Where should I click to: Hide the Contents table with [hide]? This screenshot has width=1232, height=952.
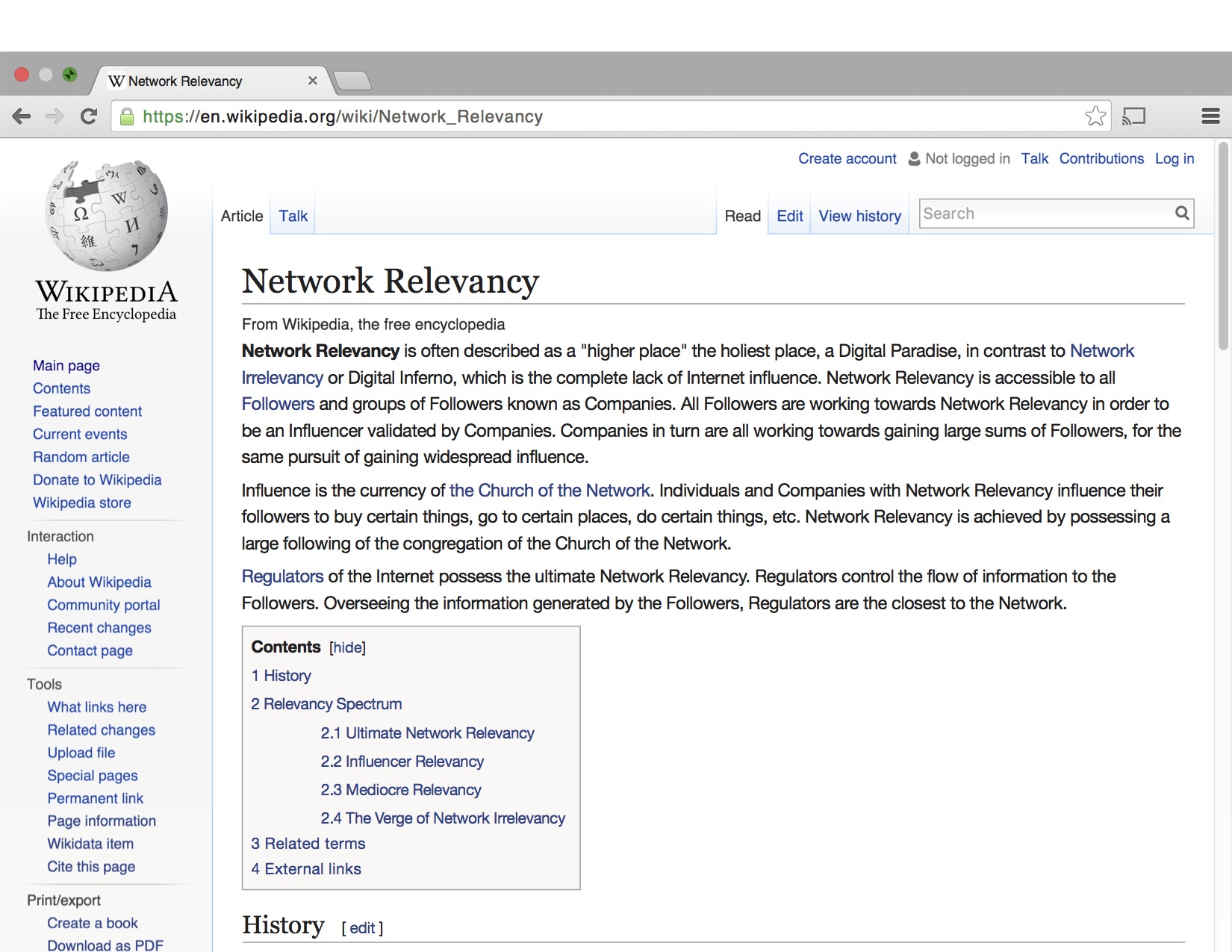(x=347, y=647)
